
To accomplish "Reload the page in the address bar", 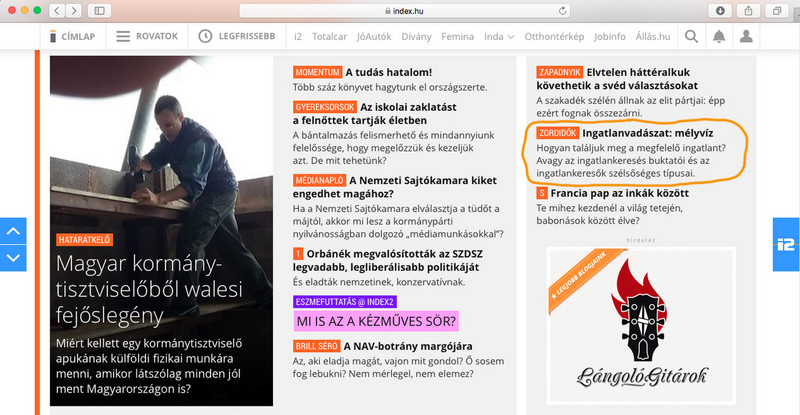I will point(562,11).
